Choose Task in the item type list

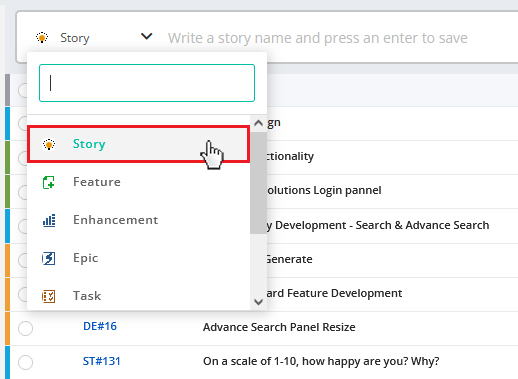139,296
